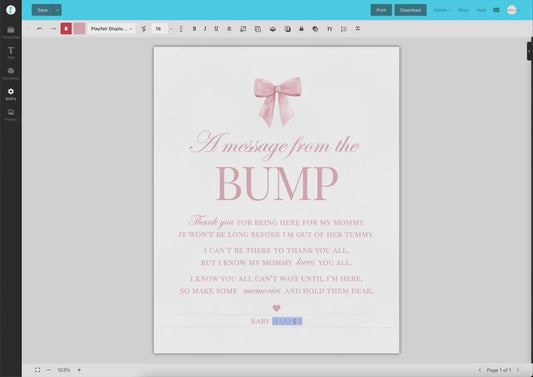
Task: Open the Photos sidebar panel
Action: click(11, 115)
